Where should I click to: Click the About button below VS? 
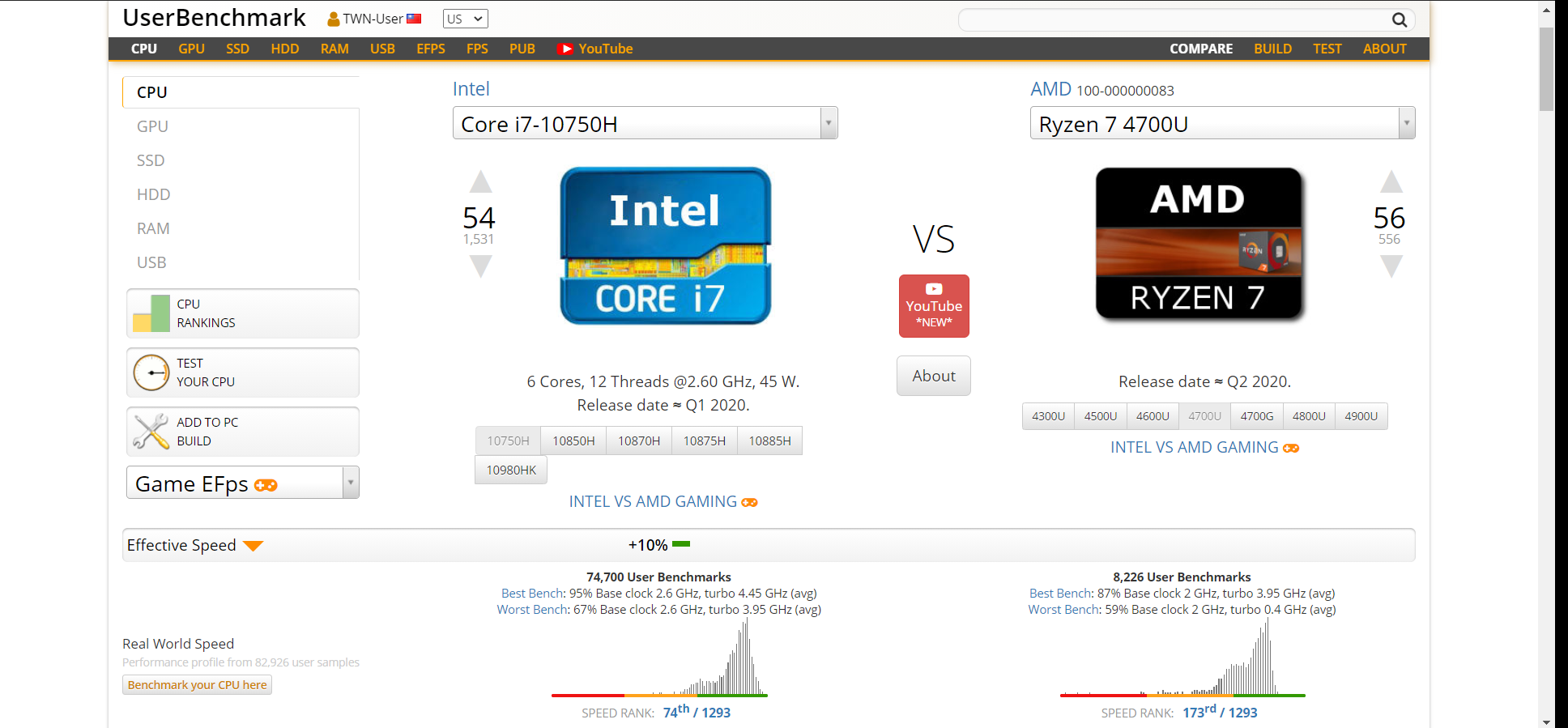(x=934, y=376)
